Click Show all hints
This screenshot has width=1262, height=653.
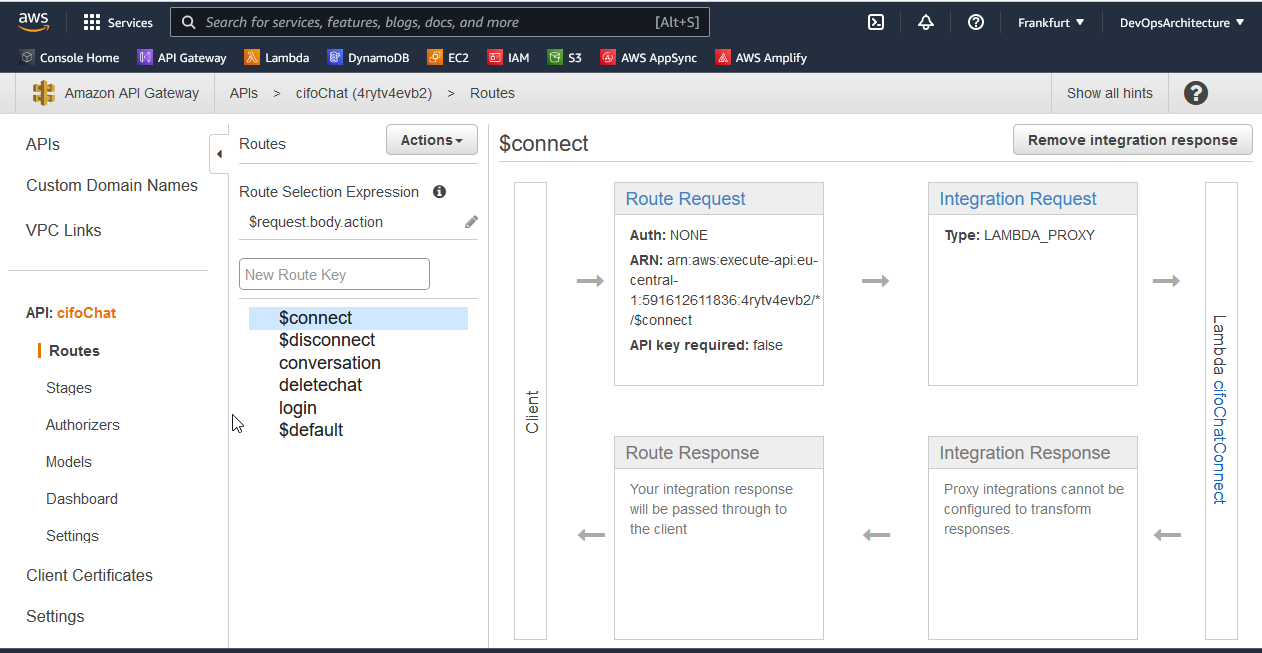[x=1110, y=93]
